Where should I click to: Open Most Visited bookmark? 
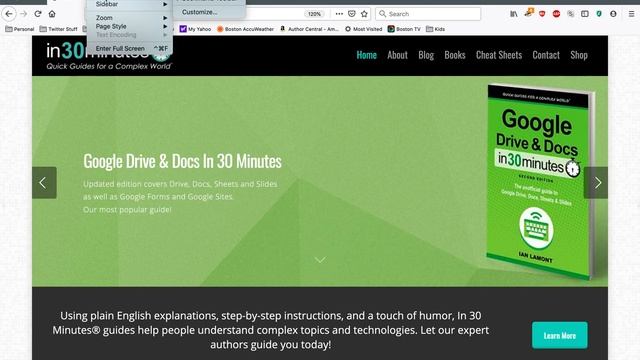pos(363,29)
